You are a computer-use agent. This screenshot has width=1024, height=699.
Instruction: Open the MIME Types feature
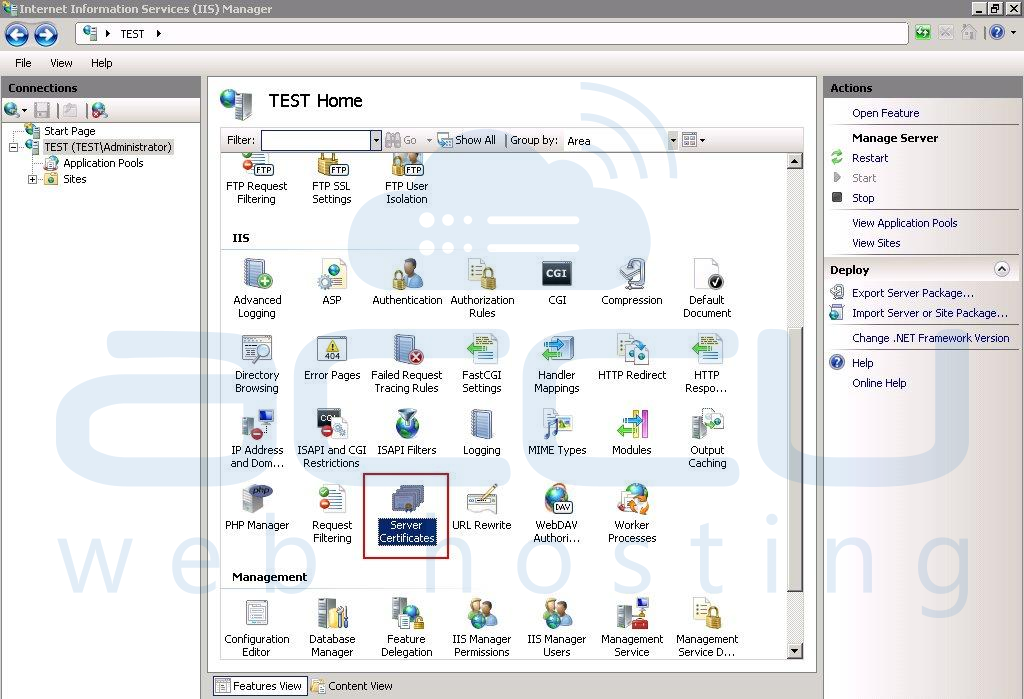557,432
